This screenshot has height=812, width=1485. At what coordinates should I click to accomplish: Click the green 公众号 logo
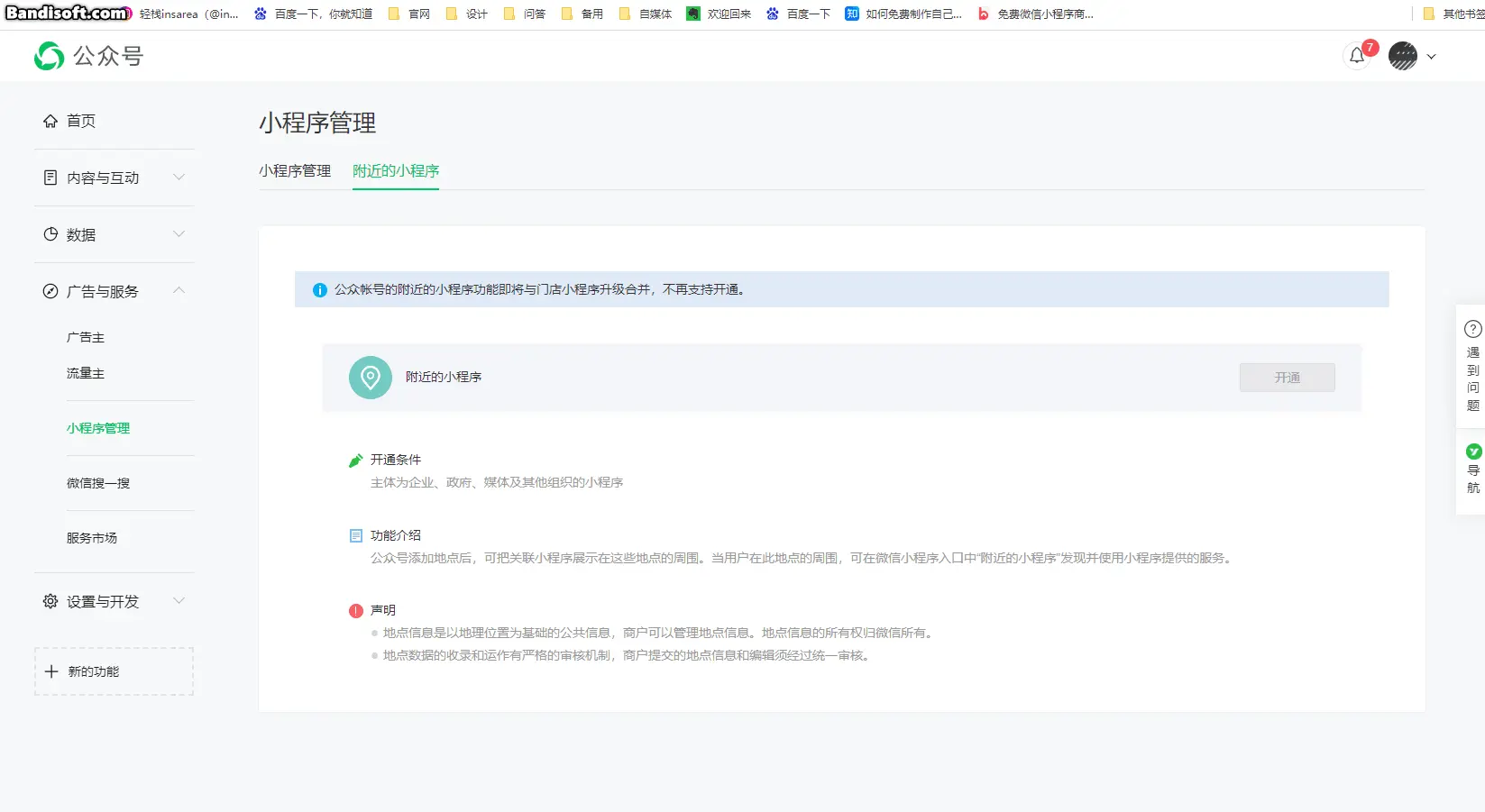click(50, 55)
